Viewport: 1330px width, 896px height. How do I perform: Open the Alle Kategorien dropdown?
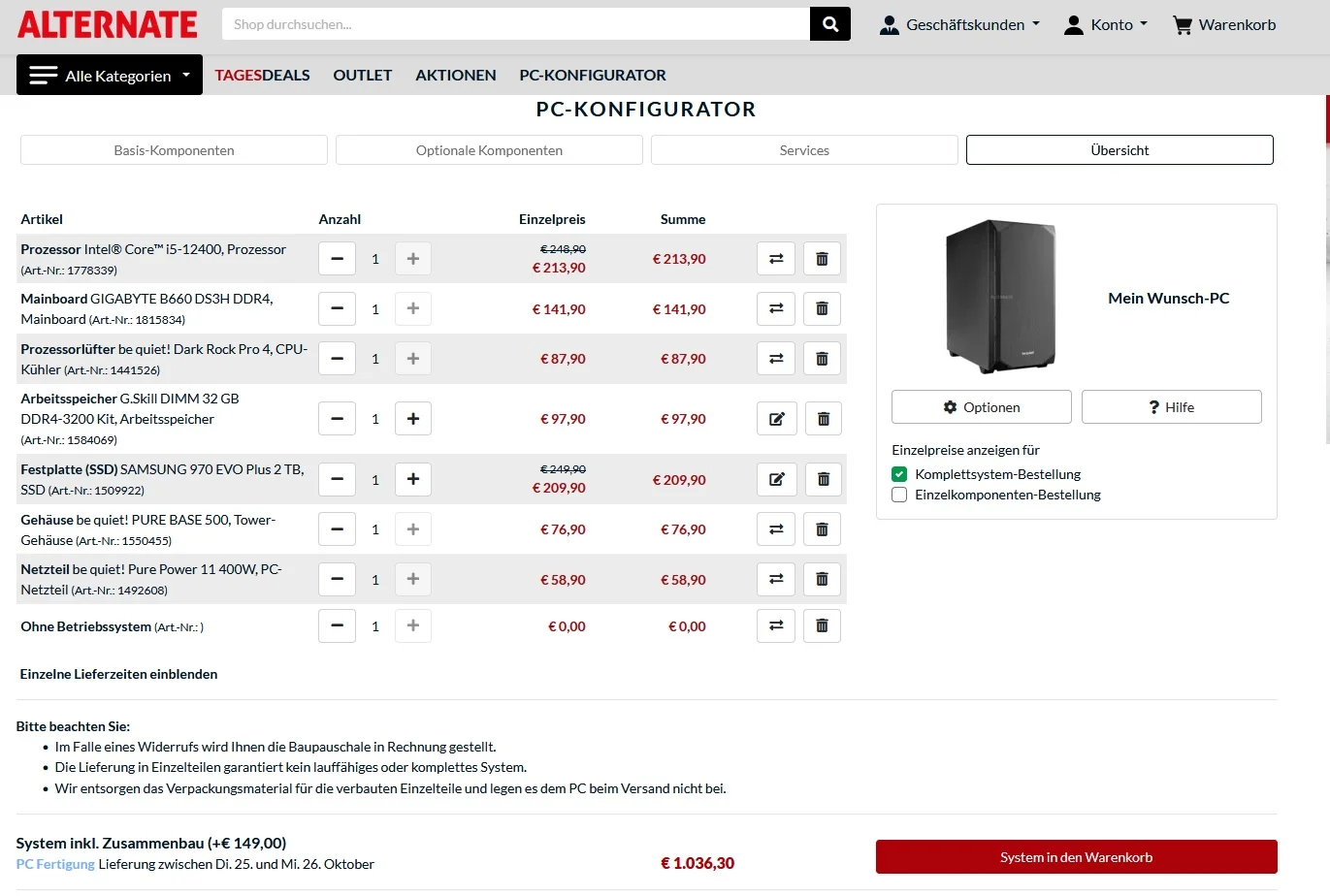(110, 75)
